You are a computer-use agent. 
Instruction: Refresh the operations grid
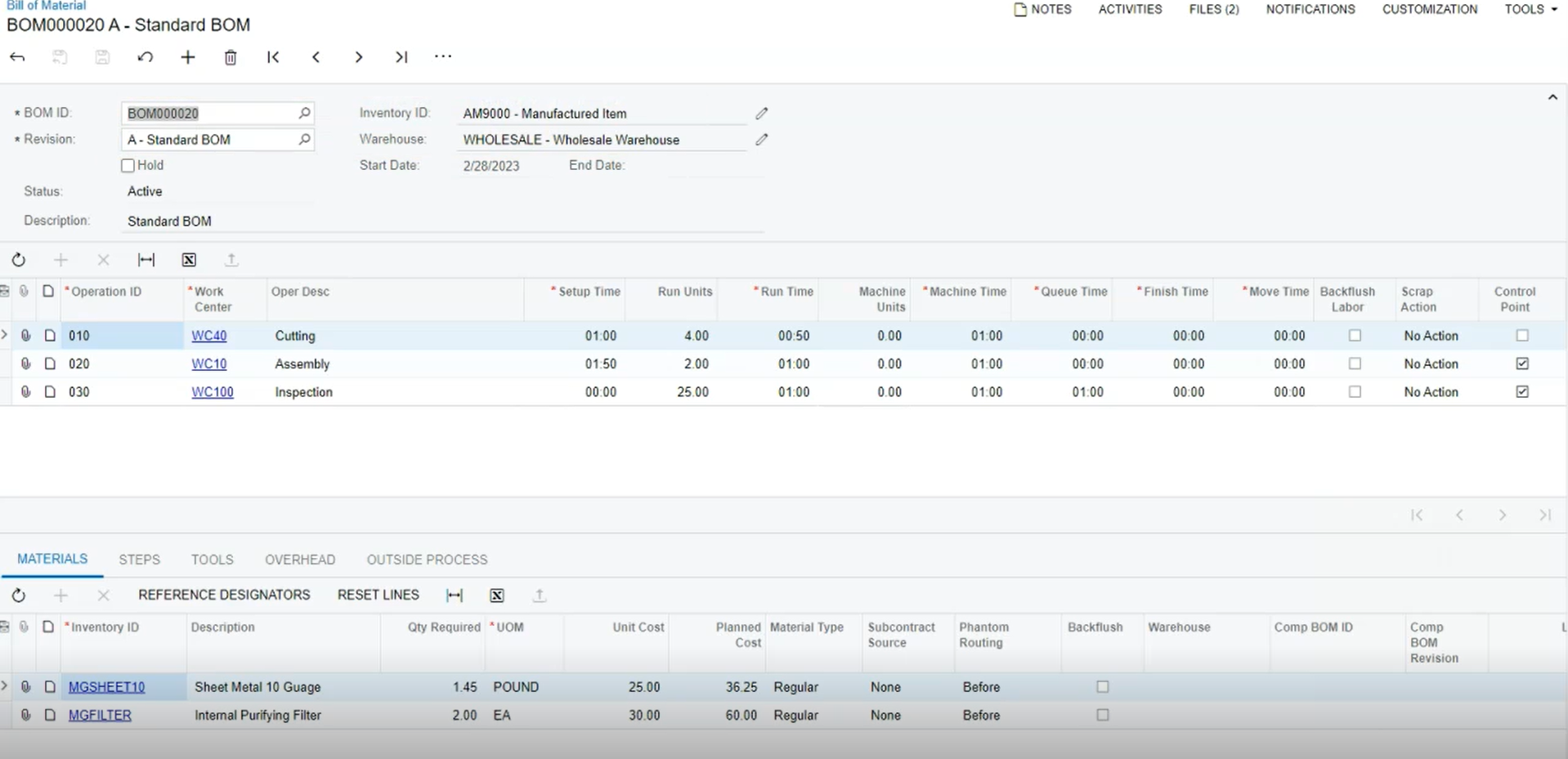(18, 260)
